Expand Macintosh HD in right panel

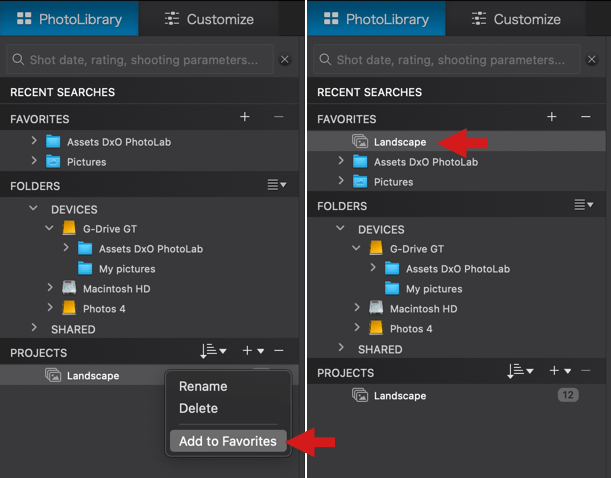[357, 307]
